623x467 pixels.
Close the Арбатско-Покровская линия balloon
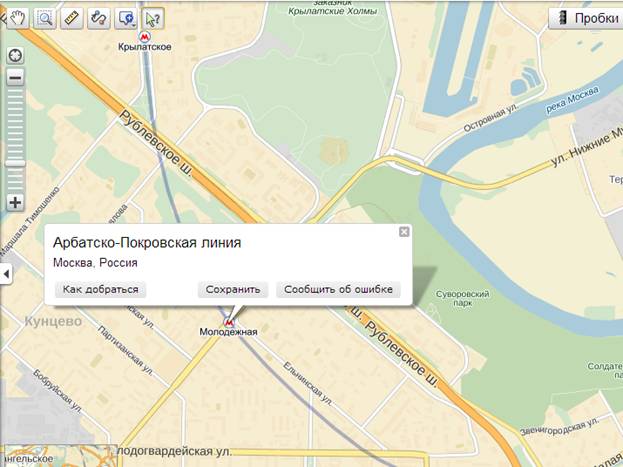404,232
